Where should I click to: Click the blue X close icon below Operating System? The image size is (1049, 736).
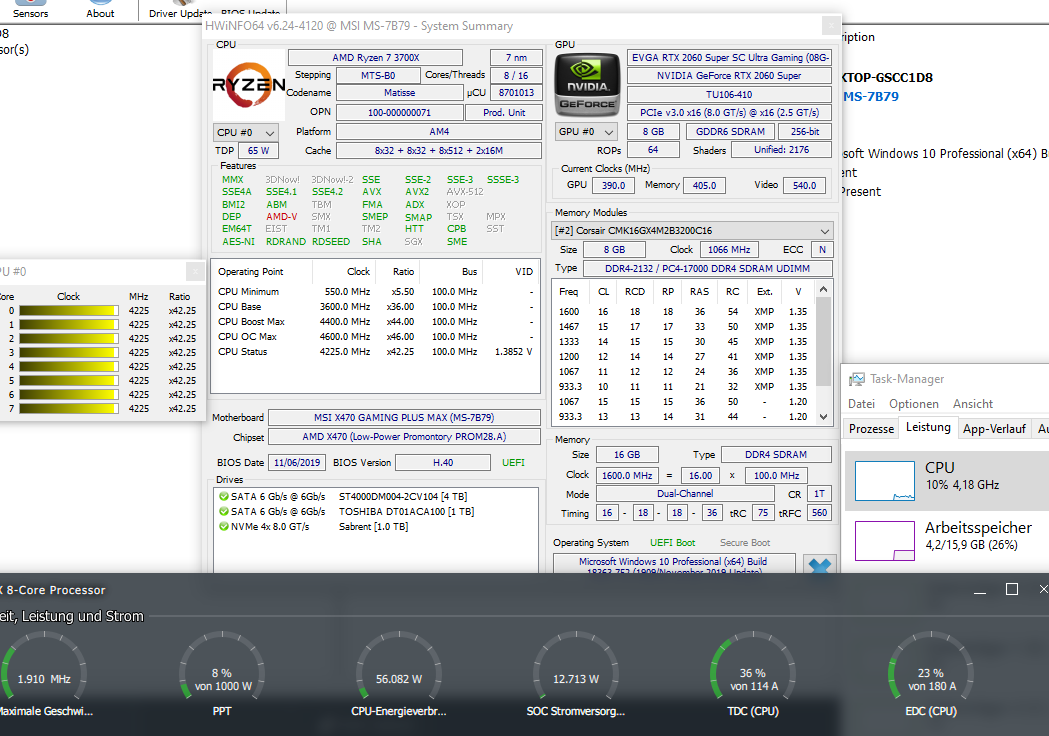coord(819,564)
